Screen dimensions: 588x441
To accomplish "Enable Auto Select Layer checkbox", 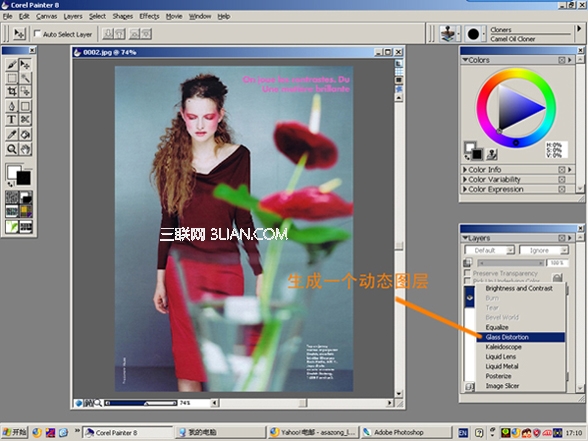I will point(37,34).
